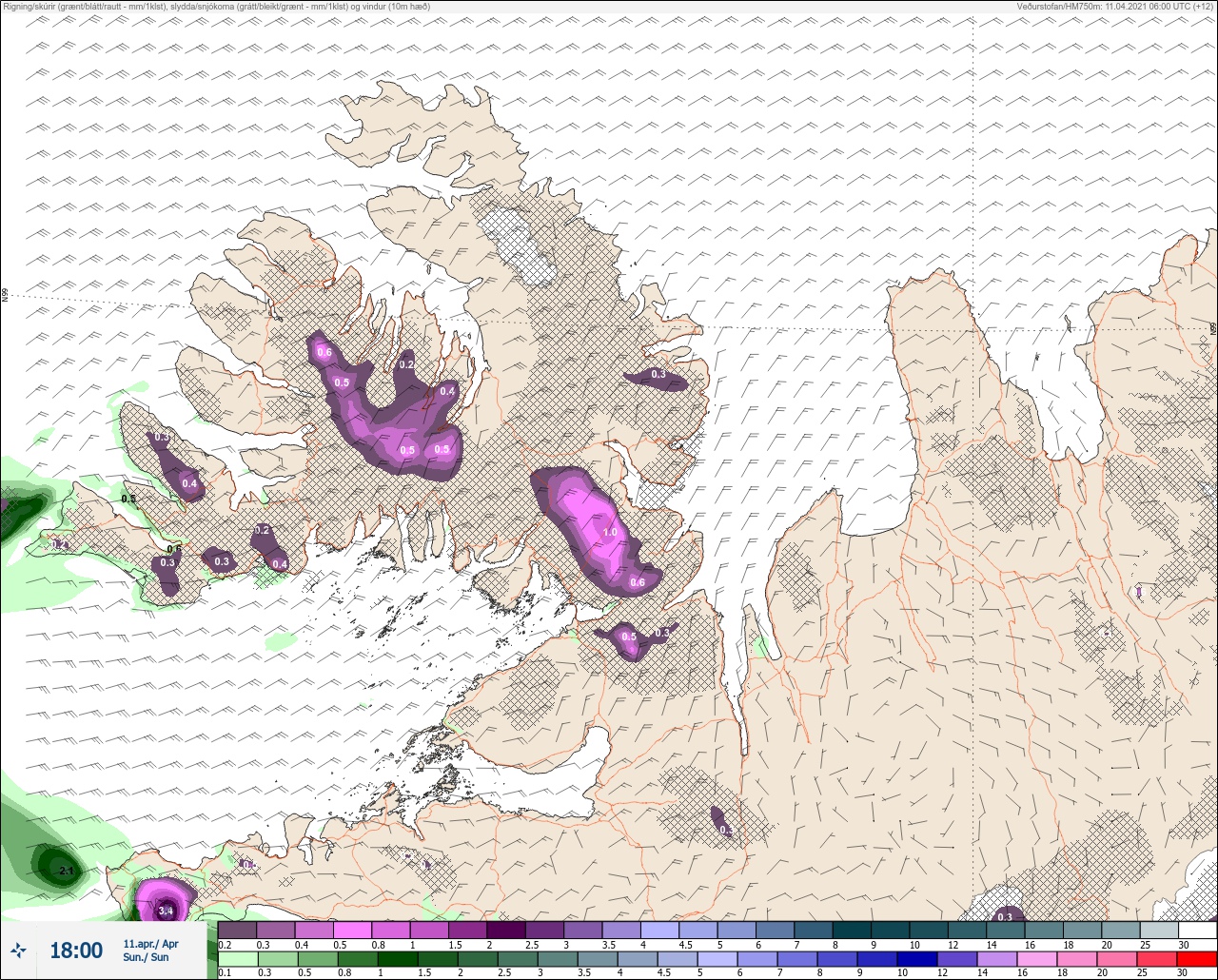Click the dusky purple first snow legend swatch
Screen dimensions: 1218x980
click(237, 930)
